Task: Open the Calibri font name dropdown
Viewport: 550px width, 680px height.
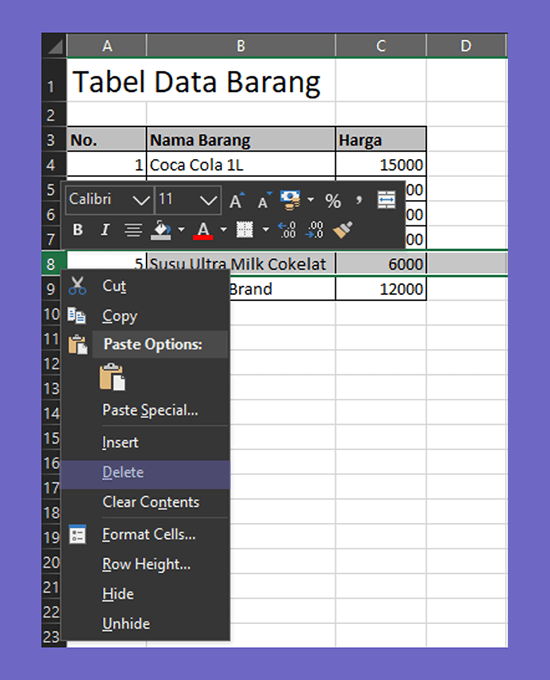Action: (141, 200)
